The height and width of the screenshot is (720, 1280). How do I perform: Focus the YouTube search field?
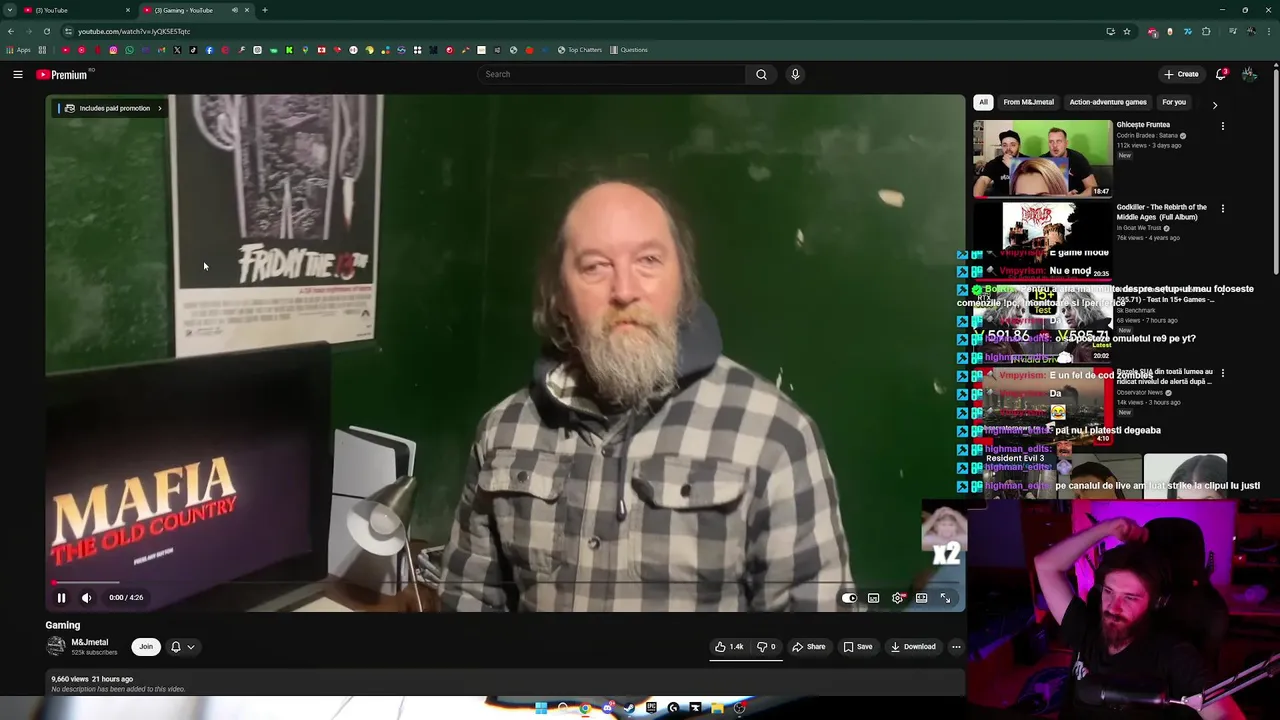[612, 74]
